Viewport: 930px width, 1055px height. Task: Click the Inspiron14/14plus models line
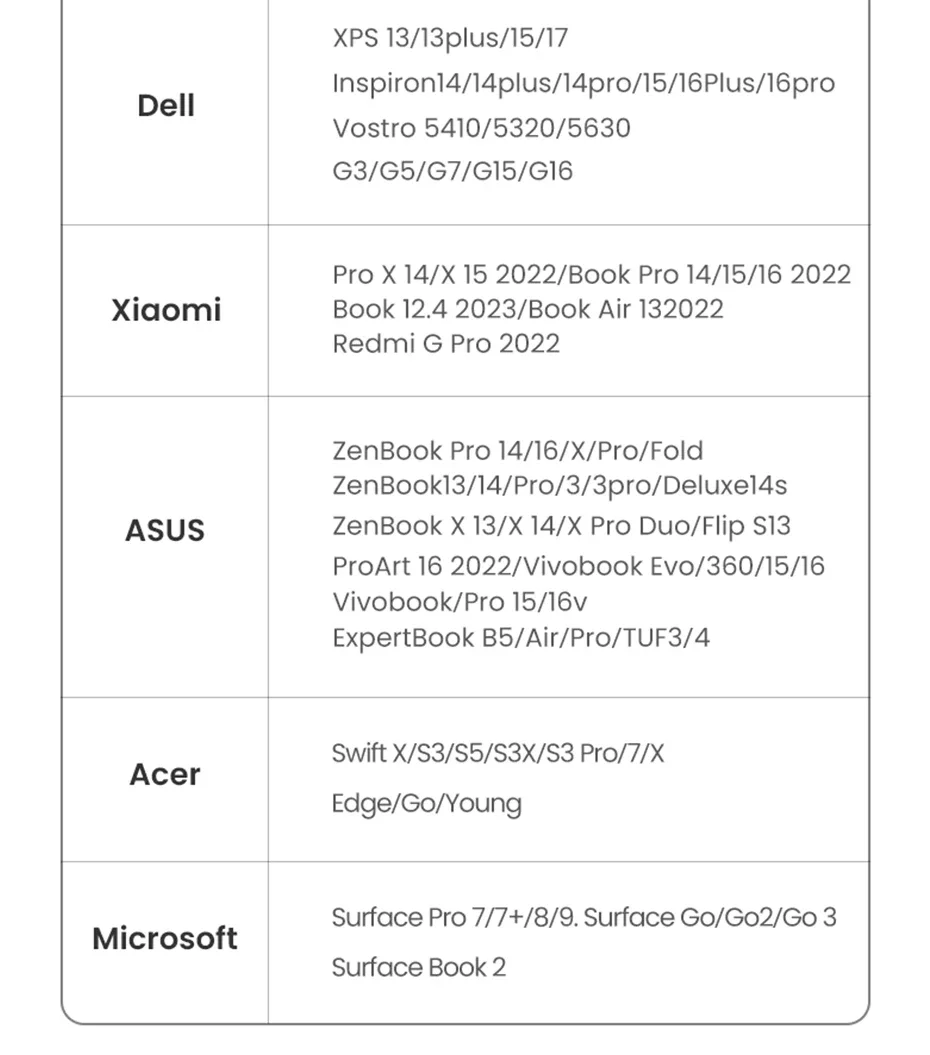click(583, 83)
